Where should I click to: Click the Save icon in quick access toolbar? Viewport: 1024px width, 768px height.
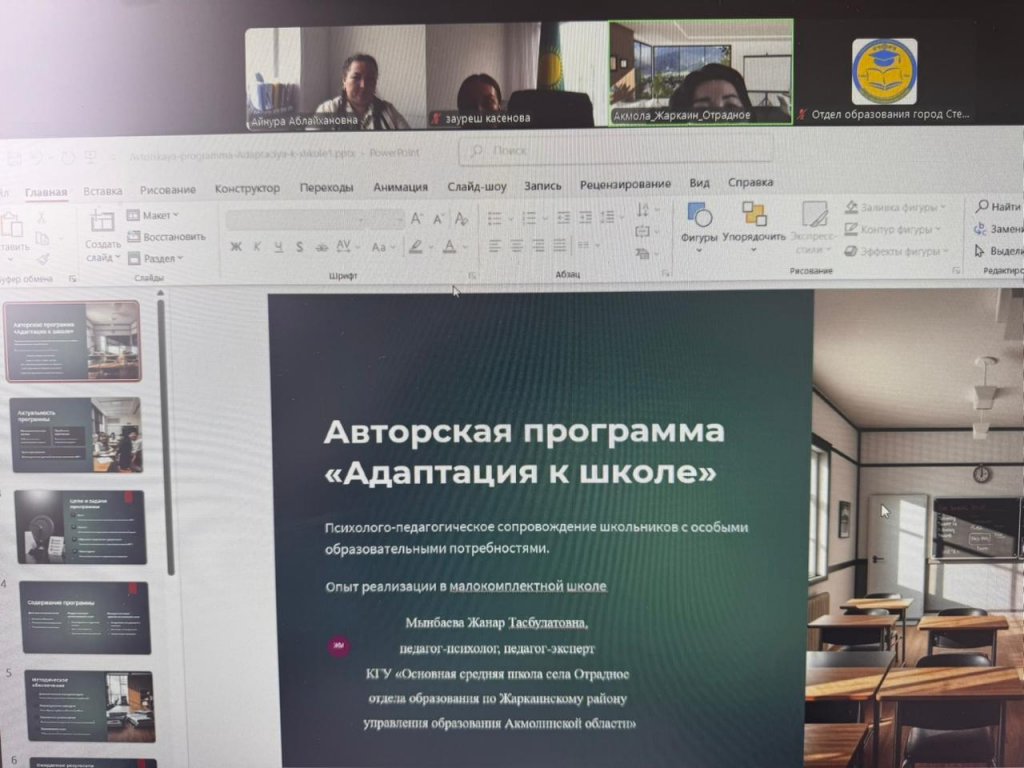14,157
